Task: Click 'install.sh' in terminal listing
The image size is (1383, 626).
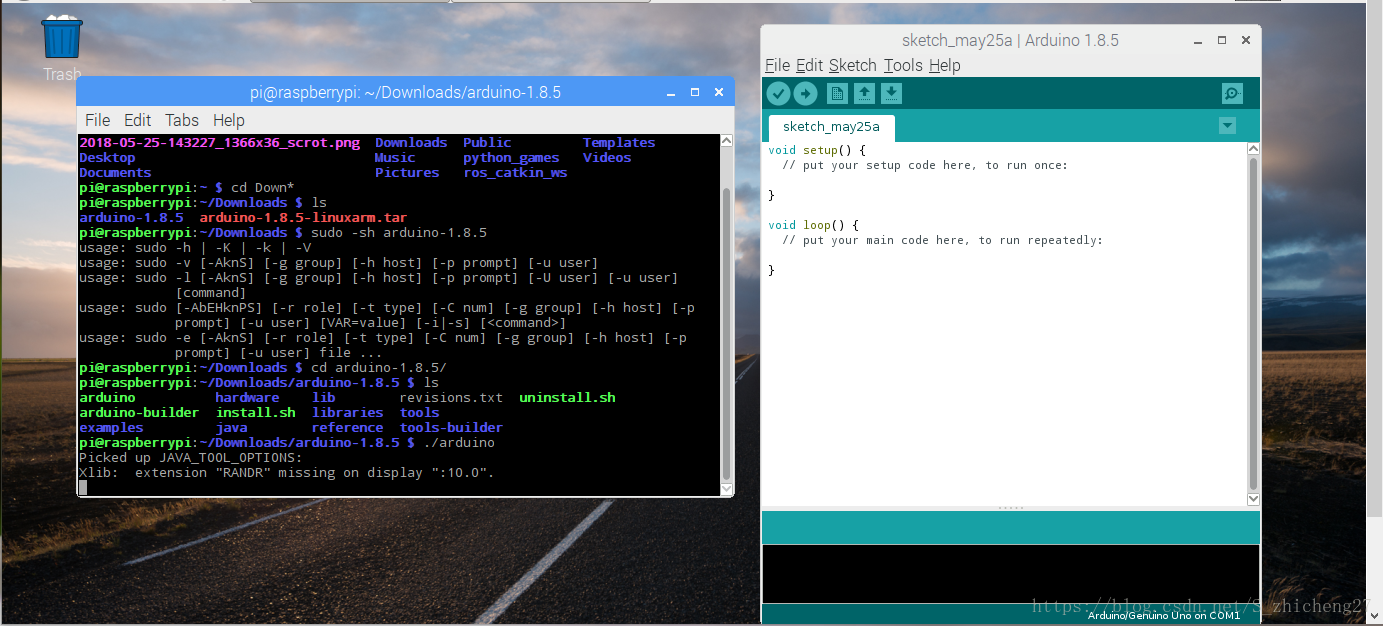Action: point(255,412)
